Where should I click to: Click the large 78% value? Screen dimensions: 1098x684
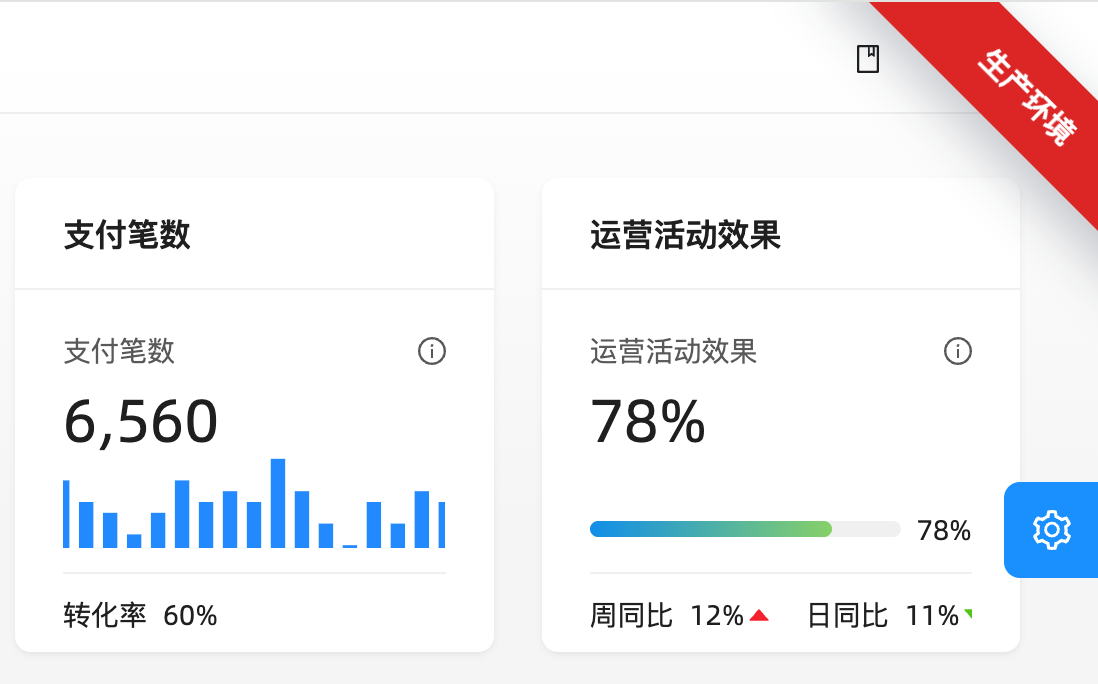click(x=648, y=421)
